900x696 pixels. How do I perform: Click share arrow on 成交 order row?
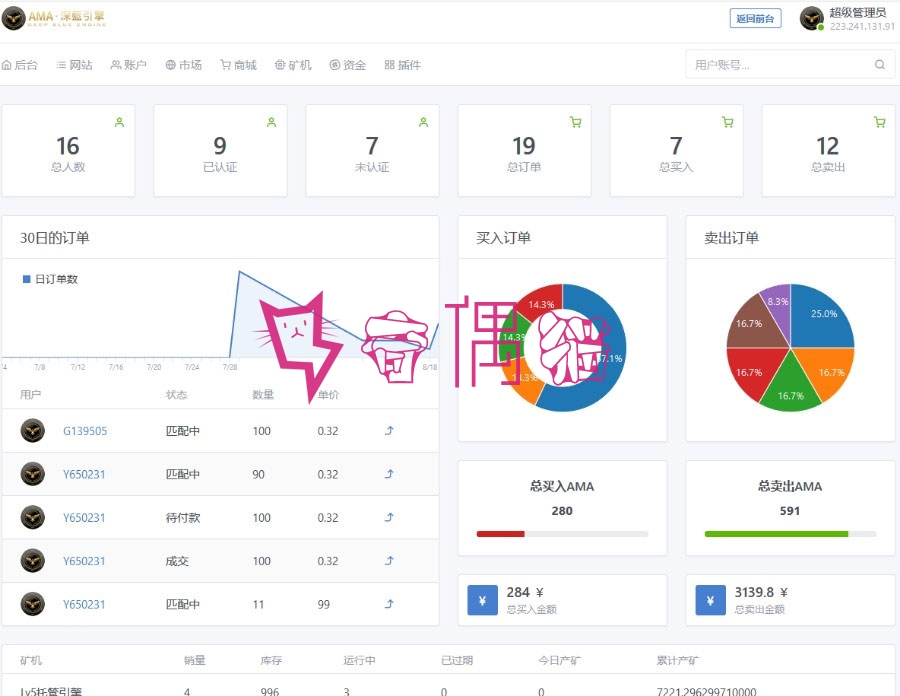click(389, 561)
